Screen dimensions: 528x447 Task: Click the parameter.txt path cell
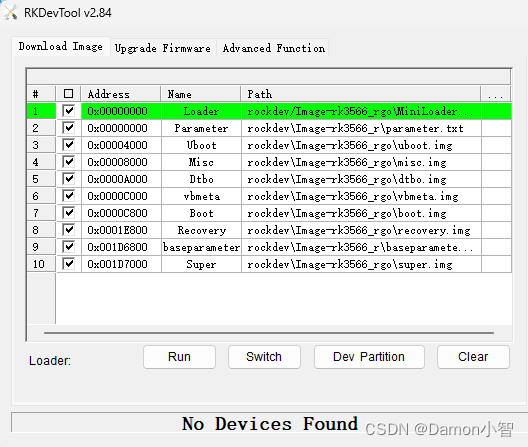tap(361, 128)
